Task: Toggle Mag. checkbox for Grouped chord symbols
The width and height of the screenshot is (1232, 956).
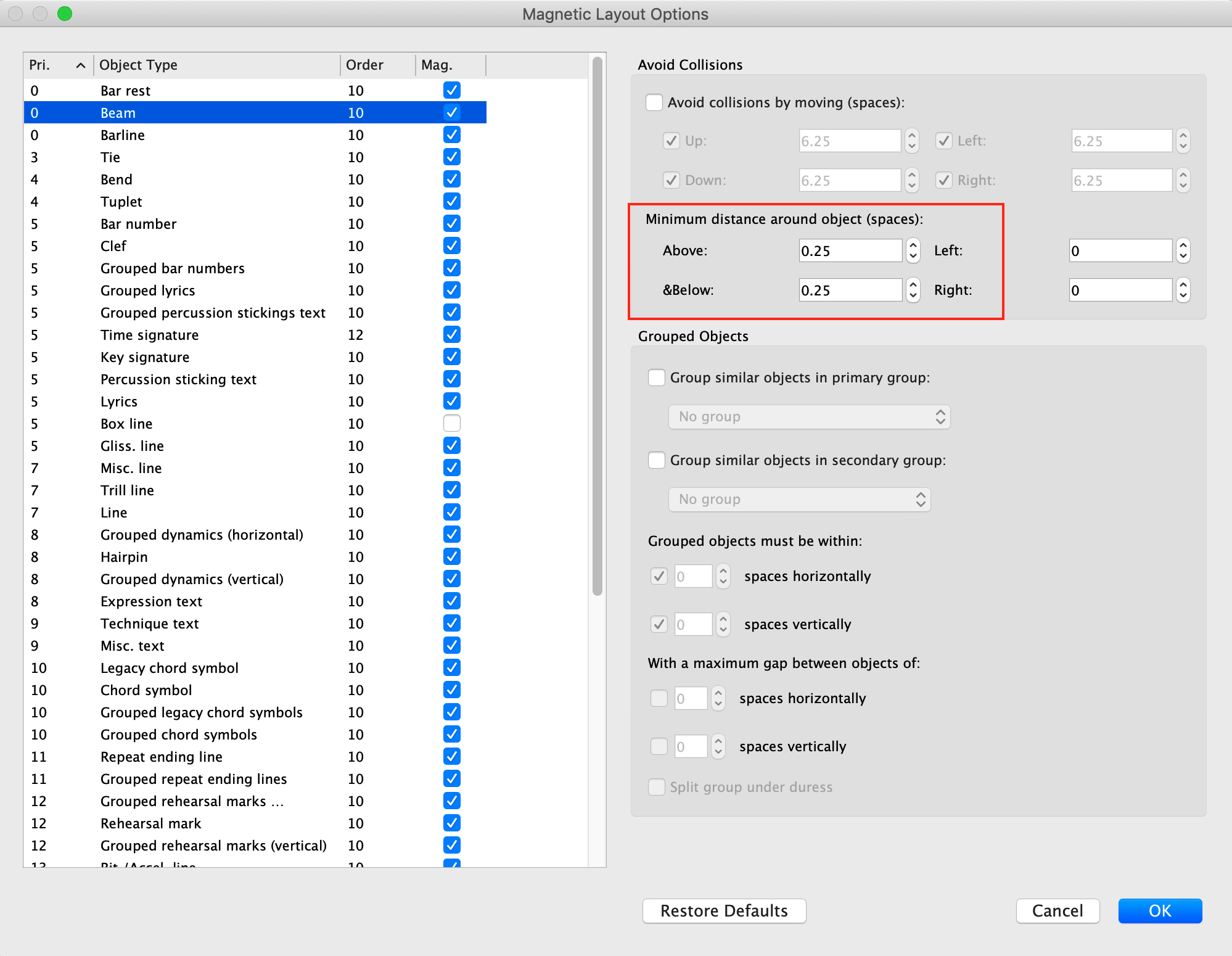Action: coord(452,734)
